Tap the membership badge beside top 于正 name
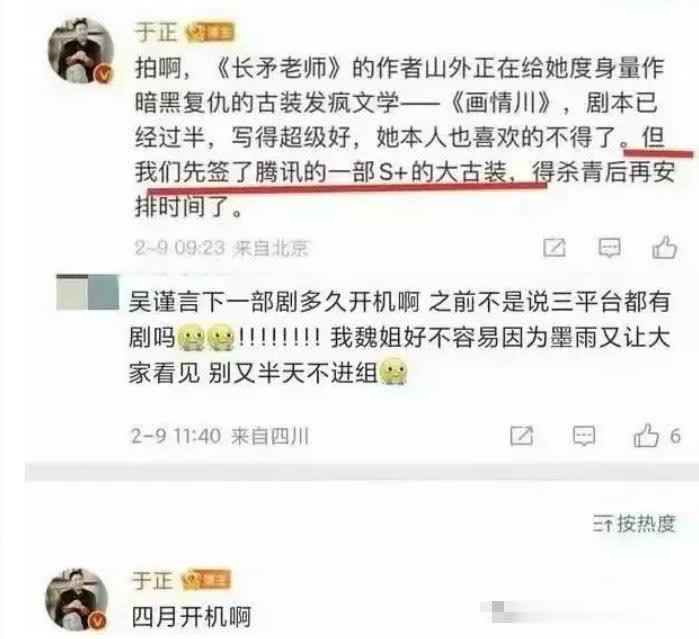This screenshot has height=639, width=699. click(210, 33)
